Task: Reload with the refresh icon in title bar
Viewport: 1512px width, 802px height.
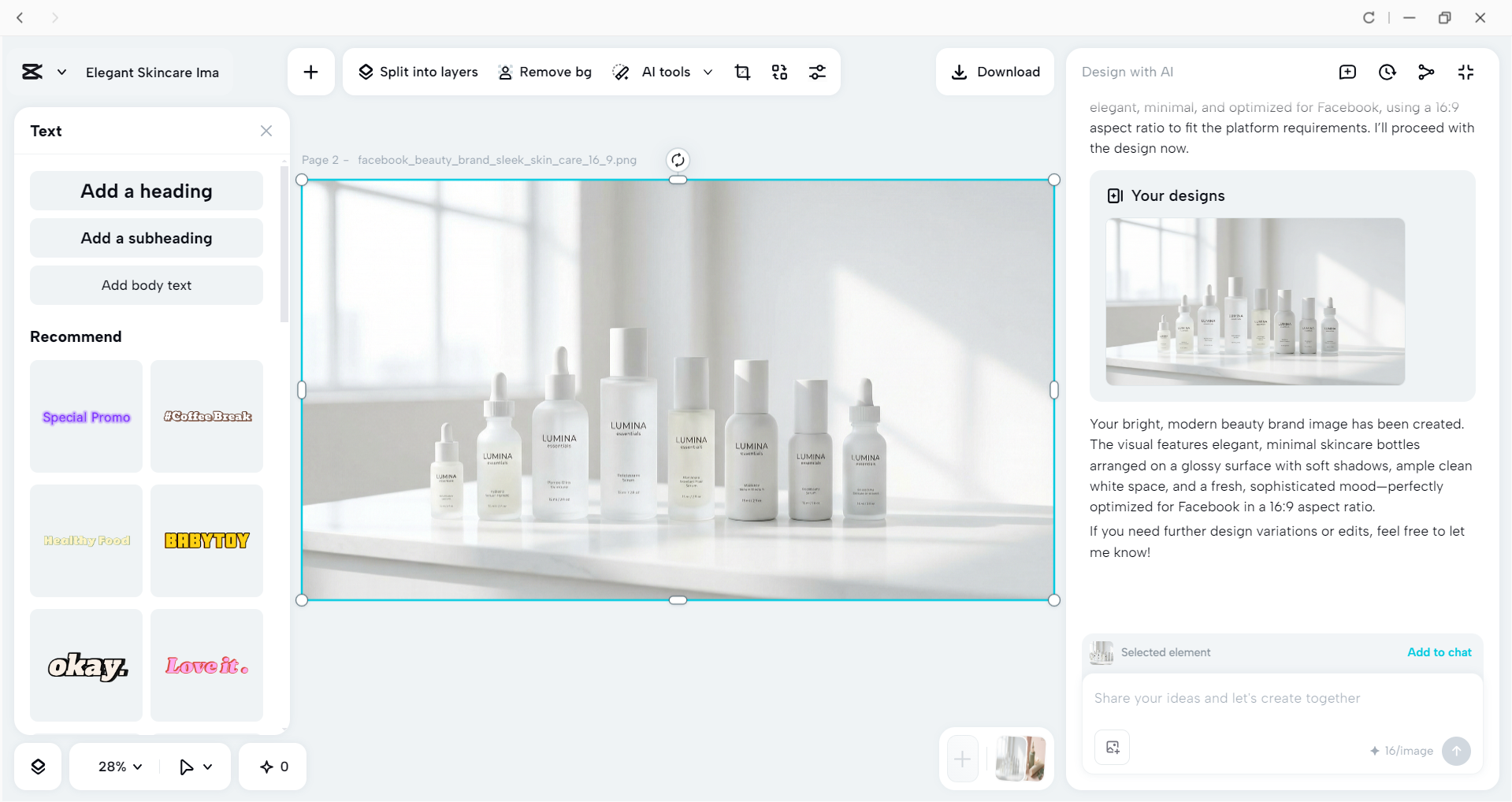Action: pyautogui.click(x=1369, y=17)
